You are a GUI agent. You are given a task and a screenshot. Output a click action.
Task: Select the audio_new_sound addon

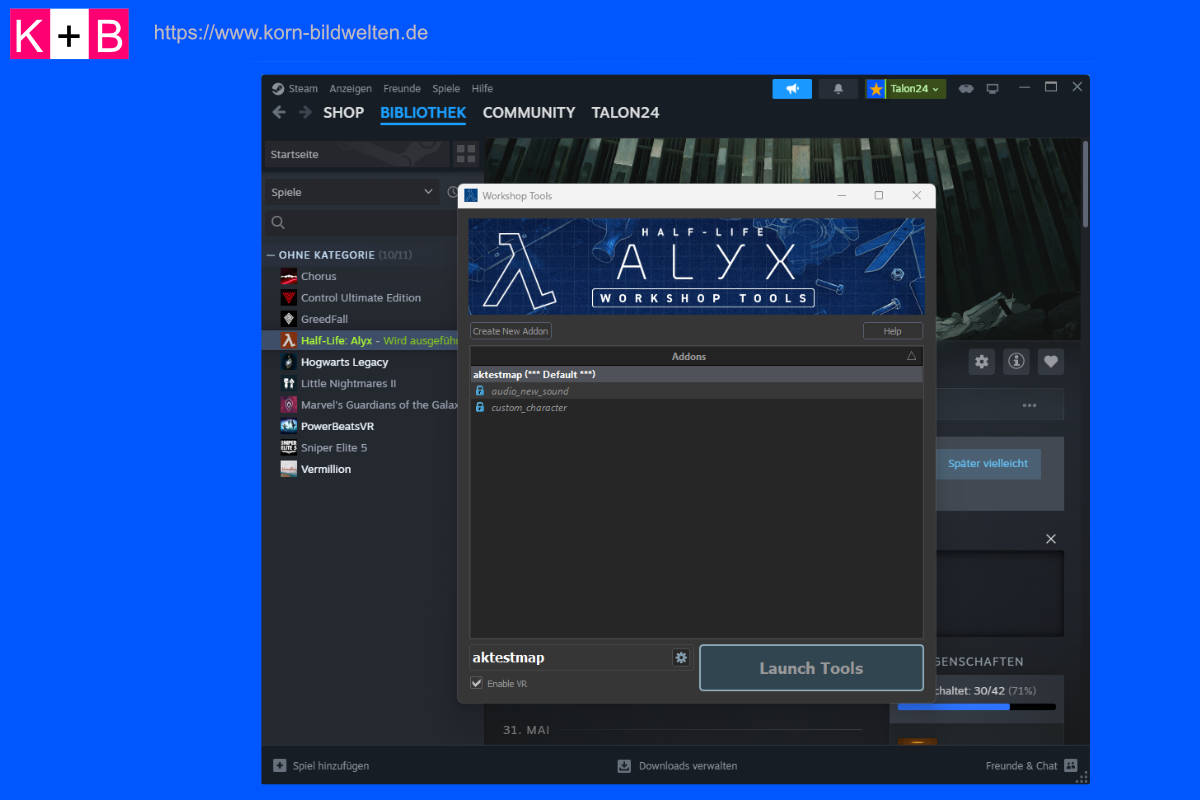point(696,391)
